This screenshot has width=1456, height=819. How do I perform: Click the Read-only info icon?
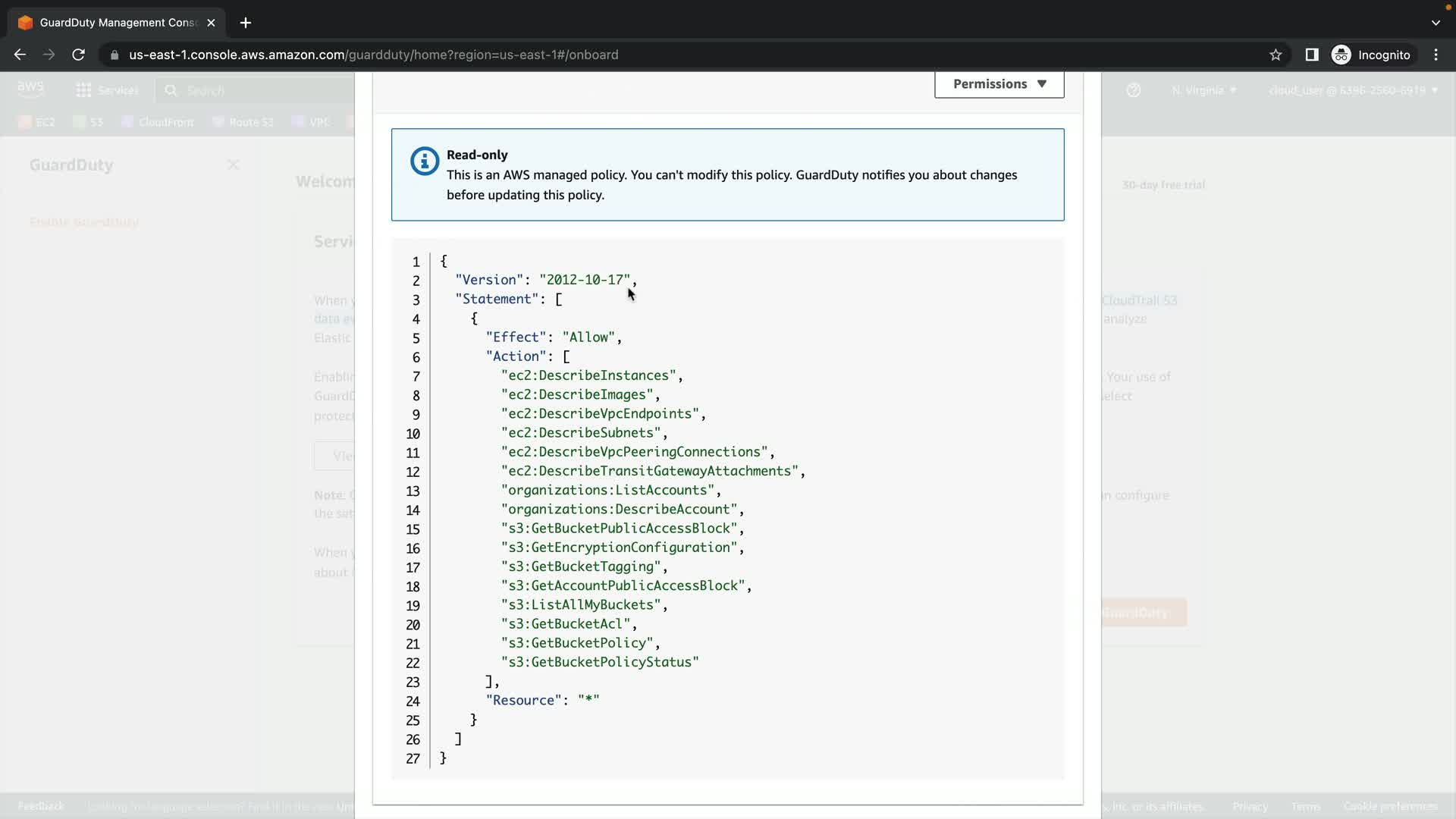point(424,161)
